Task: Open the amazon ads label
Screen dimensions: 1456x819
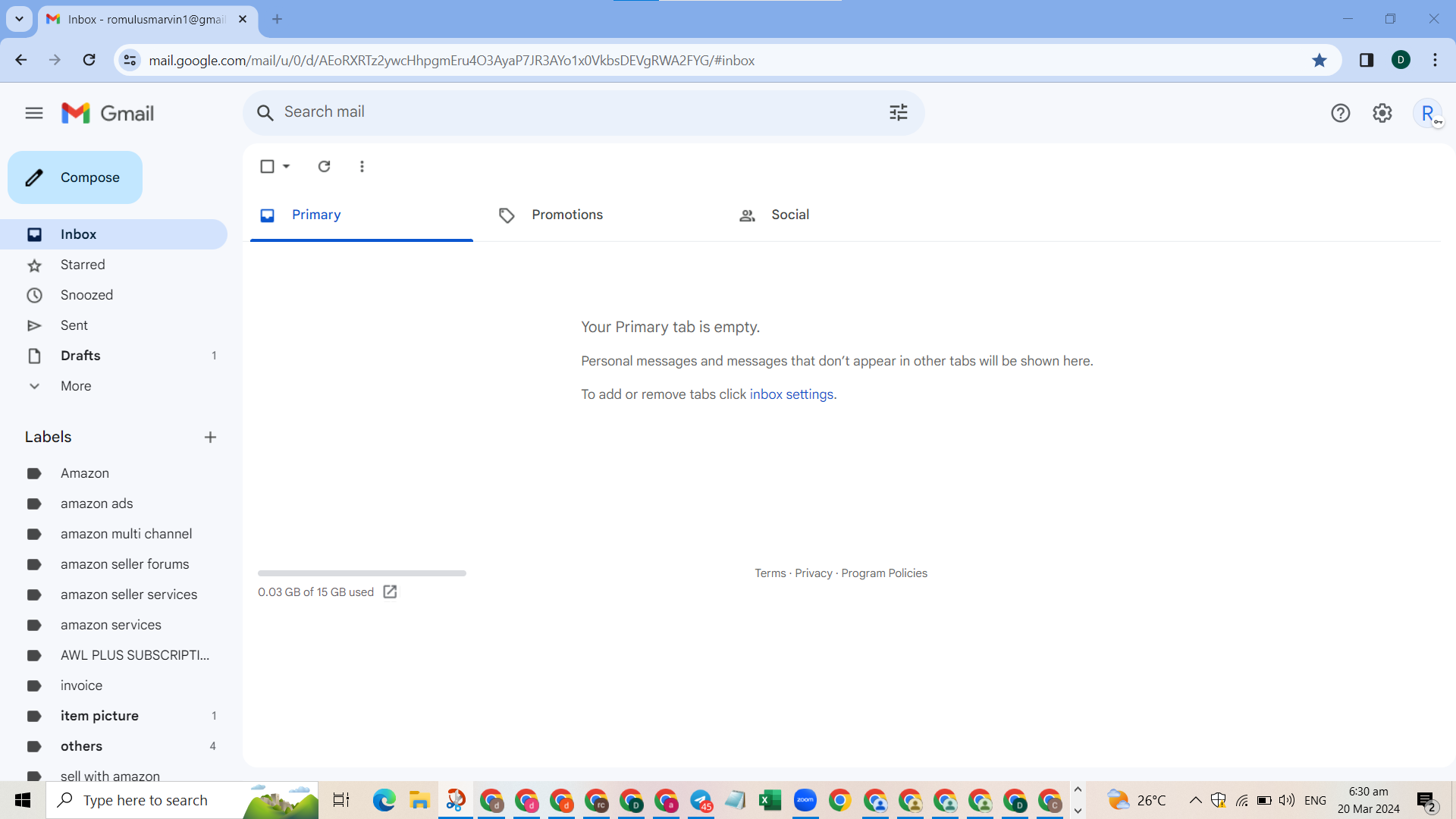Action: tap(114, 504)
